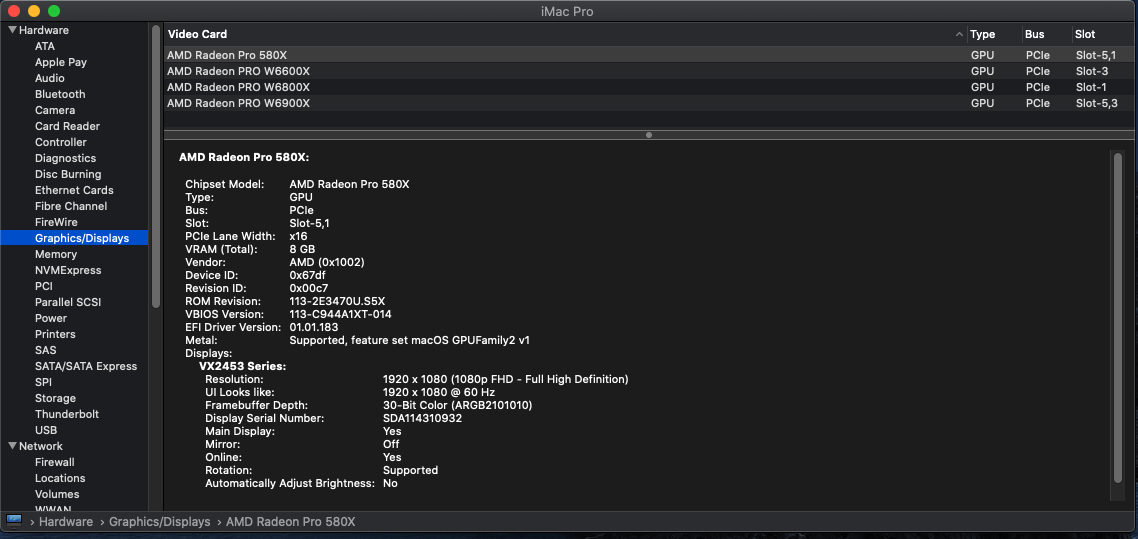
Task: Select Firewall under Network
Action: tap(54, 461)
